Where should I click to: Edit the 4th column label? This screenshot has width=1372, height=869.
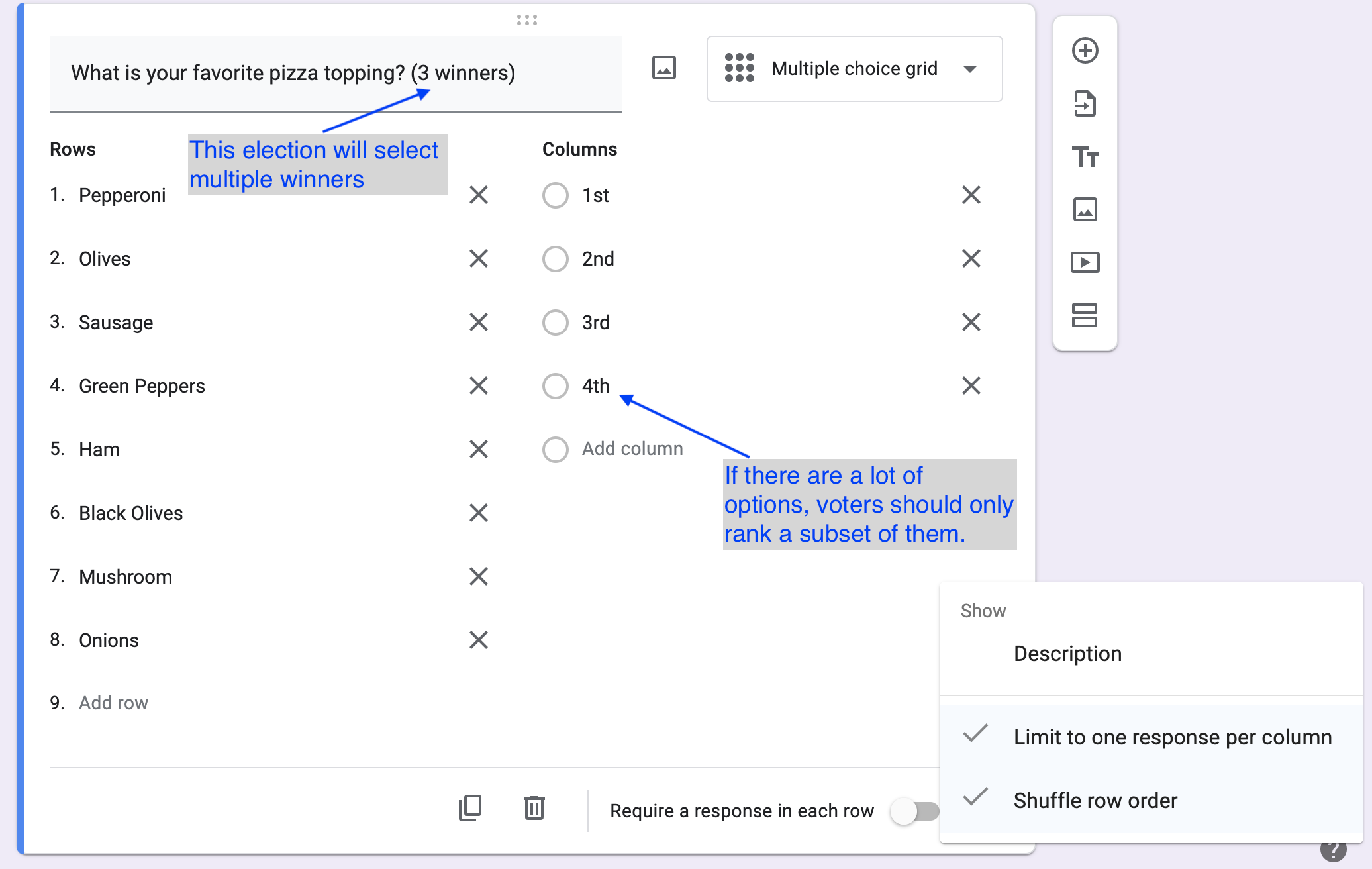point(596,386)
